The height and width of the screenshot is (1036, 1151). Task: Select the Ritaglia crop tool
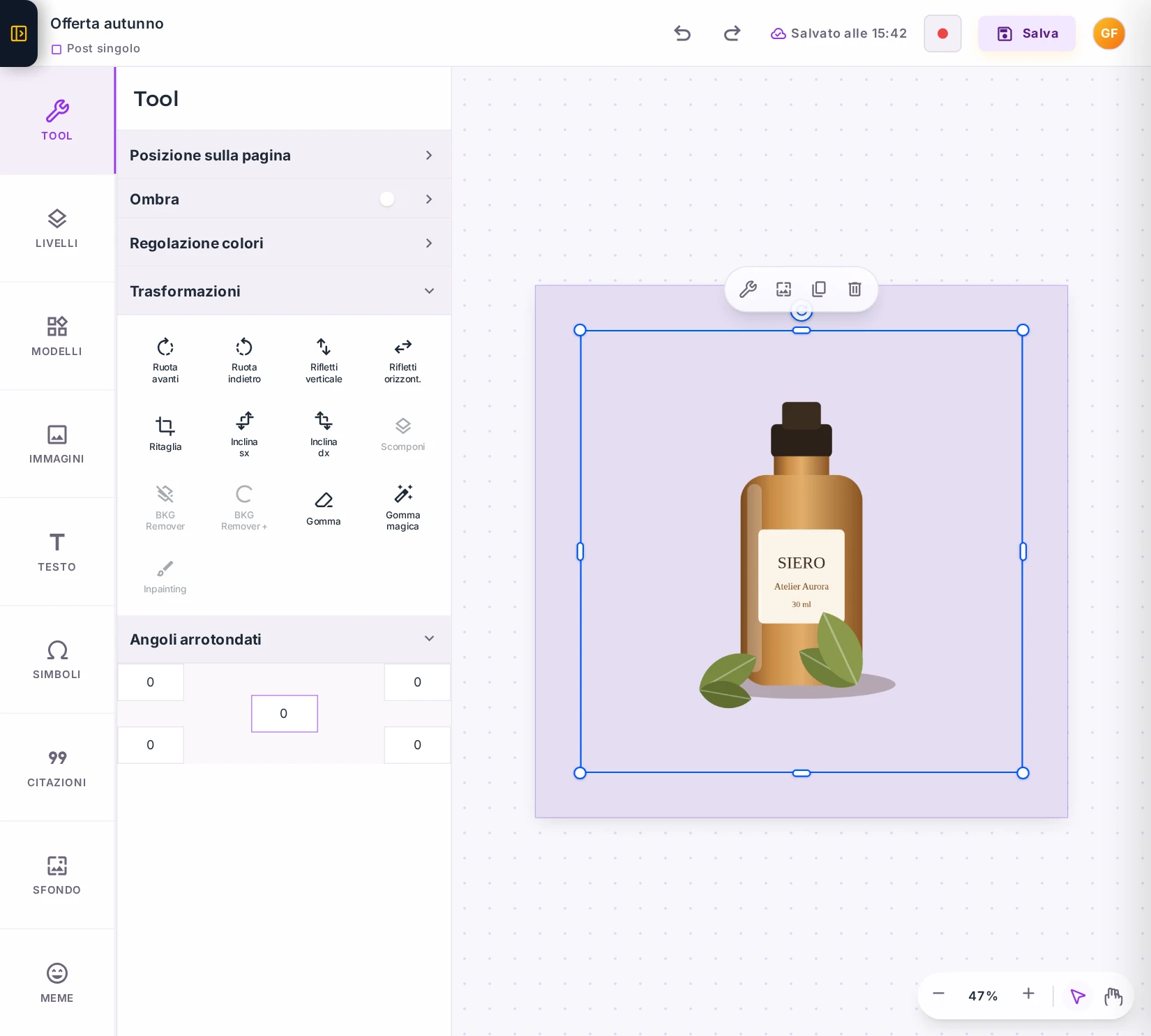coord(165,434)
